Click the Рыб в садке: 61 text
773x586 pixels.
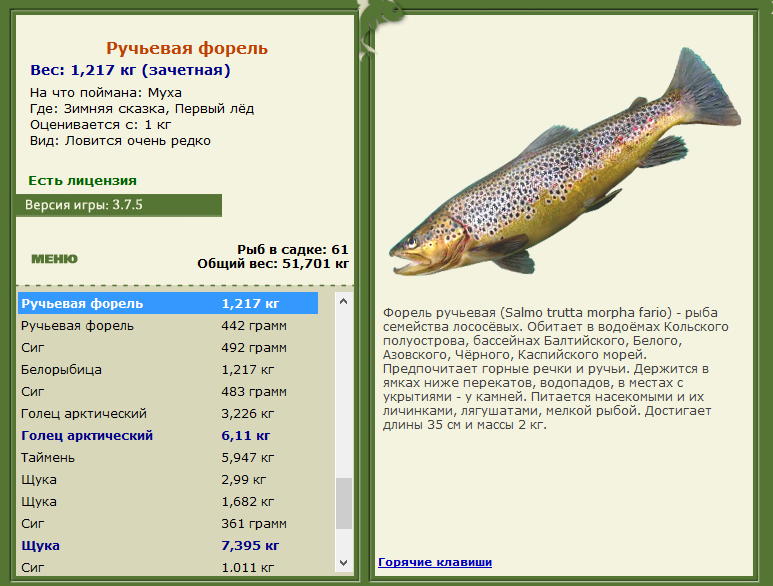(x=293, y=249)
